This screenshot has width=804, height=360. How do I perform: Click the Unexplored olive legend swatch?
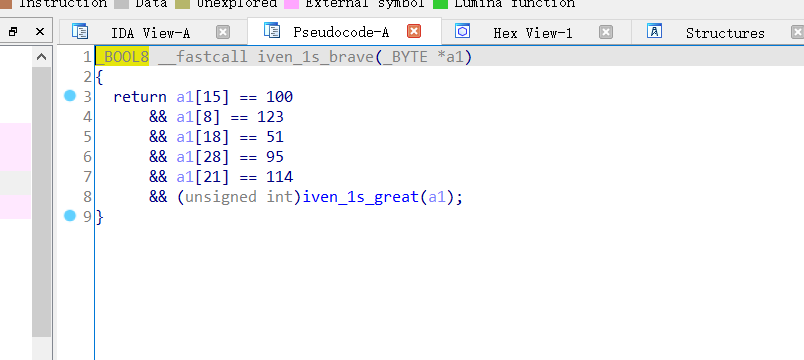[x=182, y=4]
